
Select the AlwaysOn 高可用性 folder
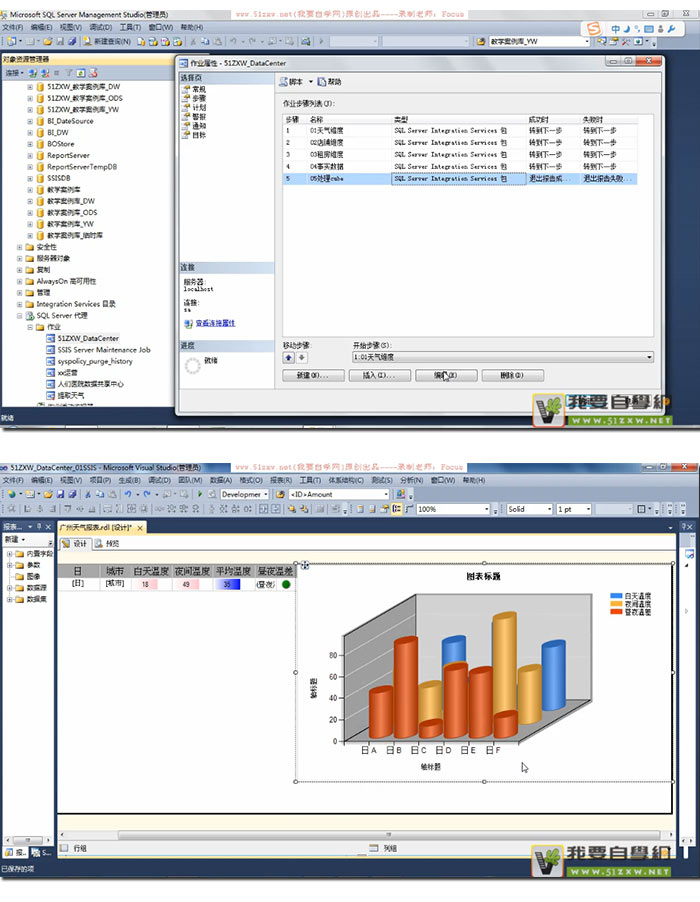66,281
